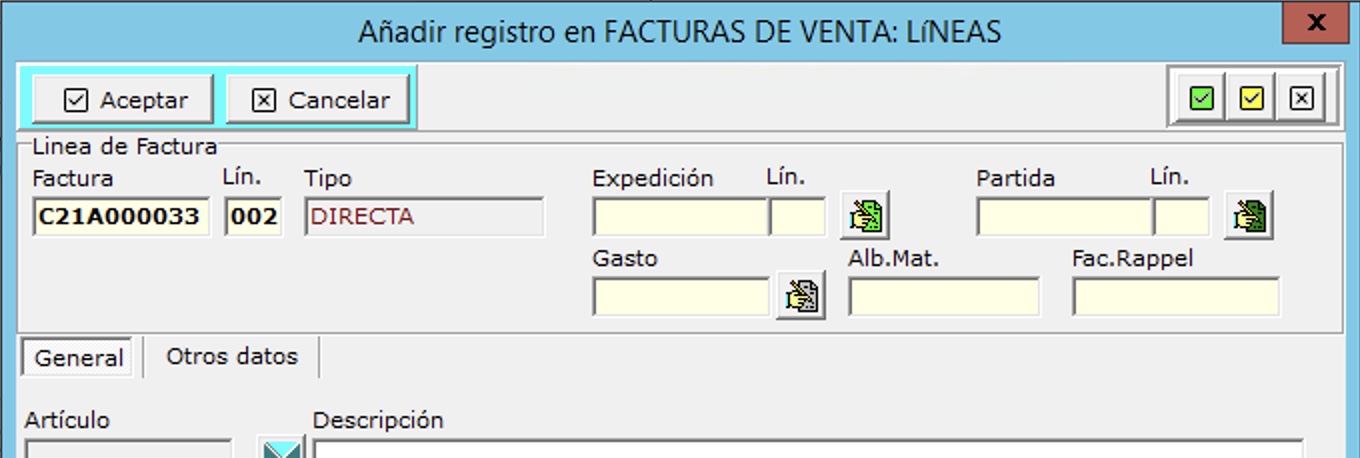1360x458 pixels.
Task: Click the Artículo selector icon button
Action: pyautogui.click(x=281, y=449)
